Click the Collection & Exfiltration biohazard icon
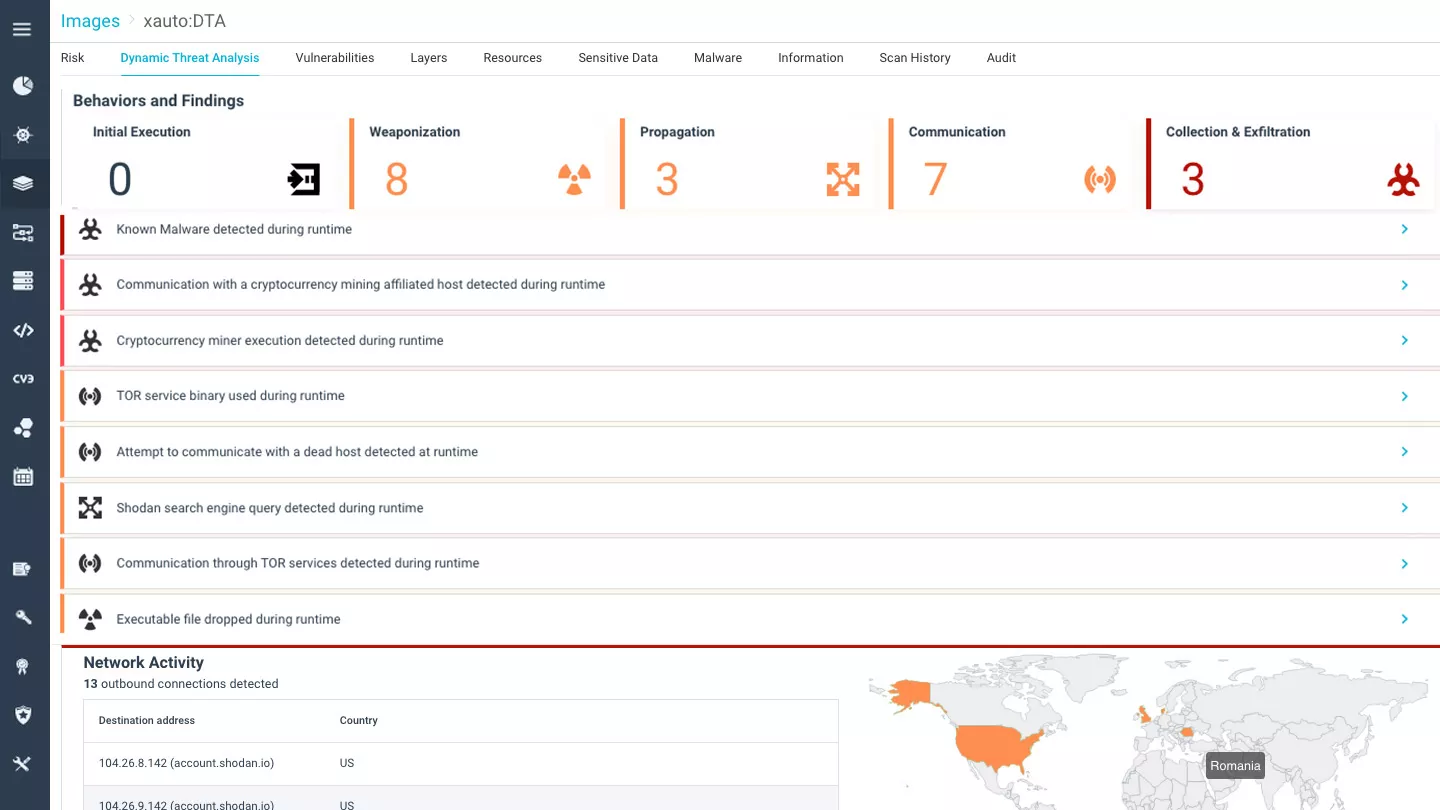This screenshot has height=810, width=1440. [x=1404, y=180]
